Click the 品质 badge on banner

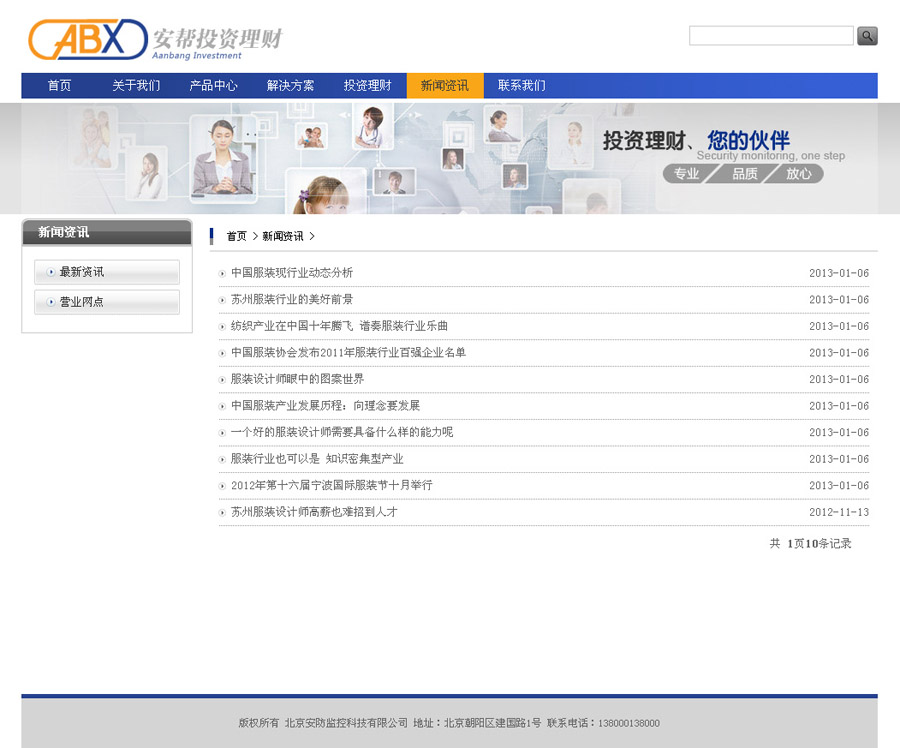(x=744, y=173)
